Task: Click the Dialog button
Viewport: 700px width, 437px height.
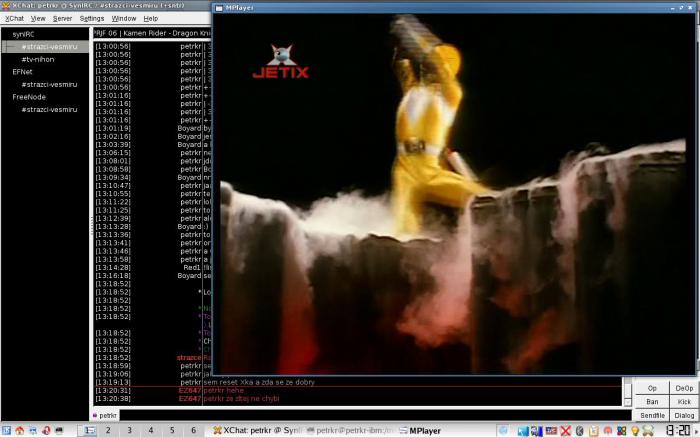Action: [x=684, y=416]
